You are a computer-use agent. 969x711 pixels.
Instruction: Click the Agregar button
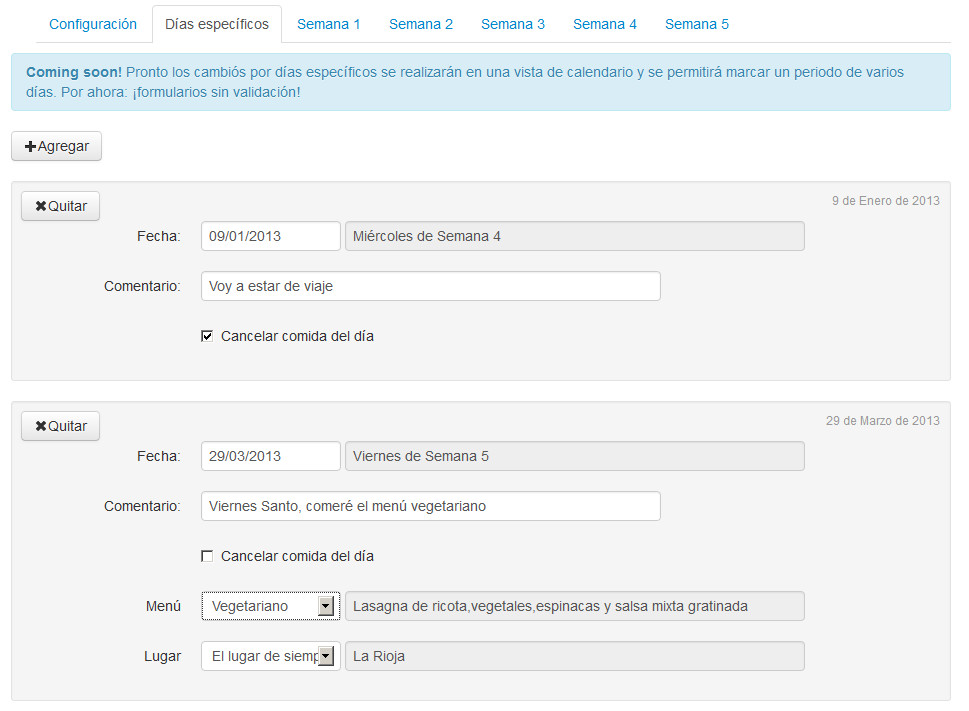click(56, 146)
